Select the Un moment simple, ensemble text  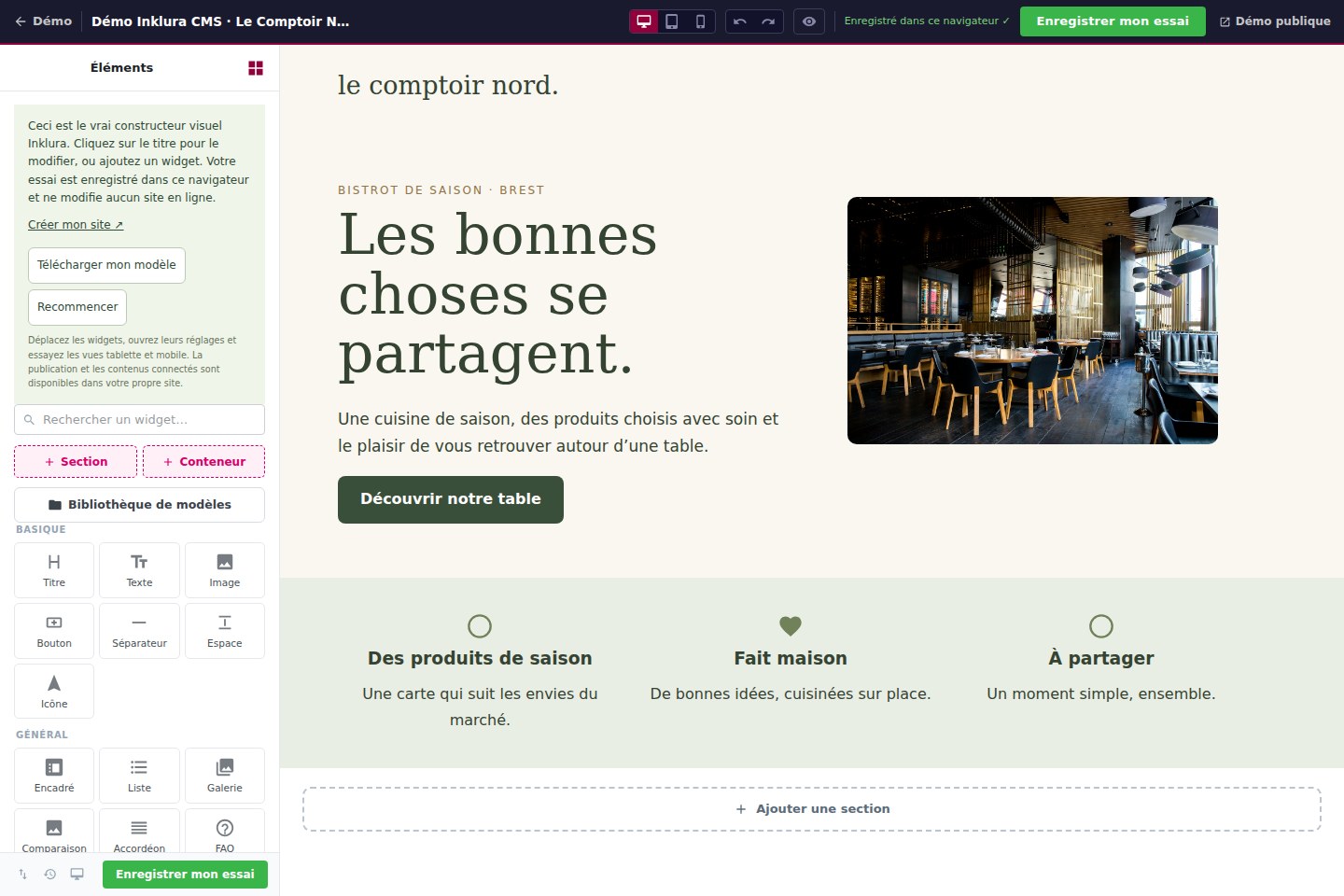1101,693
